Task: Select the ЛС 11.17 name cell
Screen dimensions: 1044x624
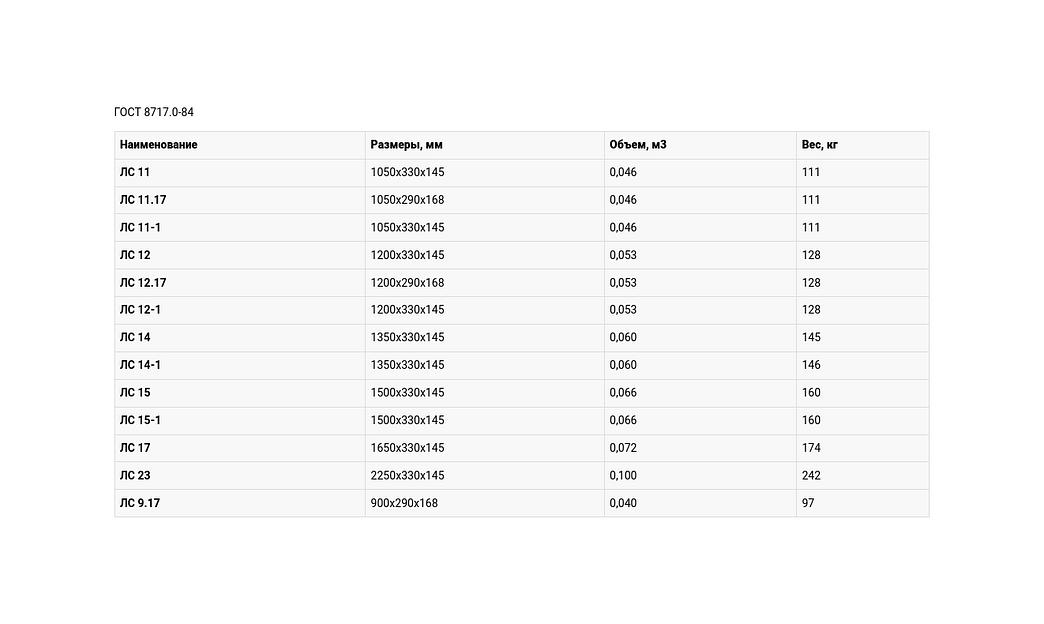Action: (143, 200)
